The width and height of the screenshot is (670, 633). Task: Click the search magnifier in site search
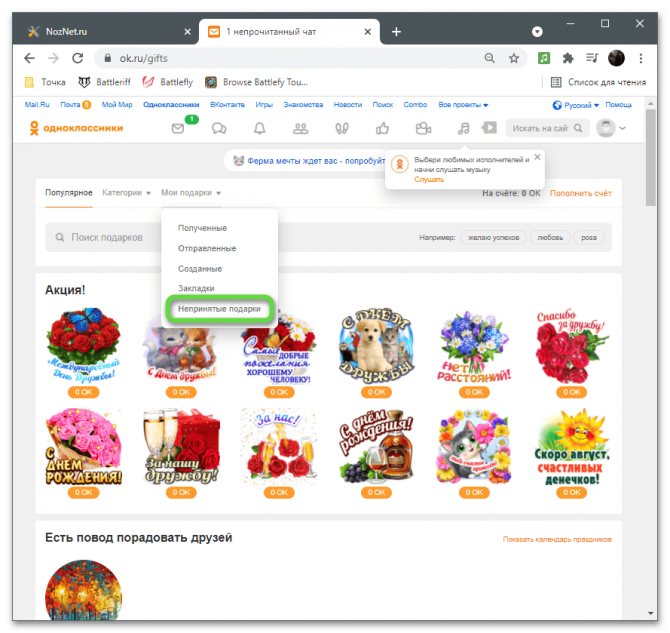click(x=578, y=128)
